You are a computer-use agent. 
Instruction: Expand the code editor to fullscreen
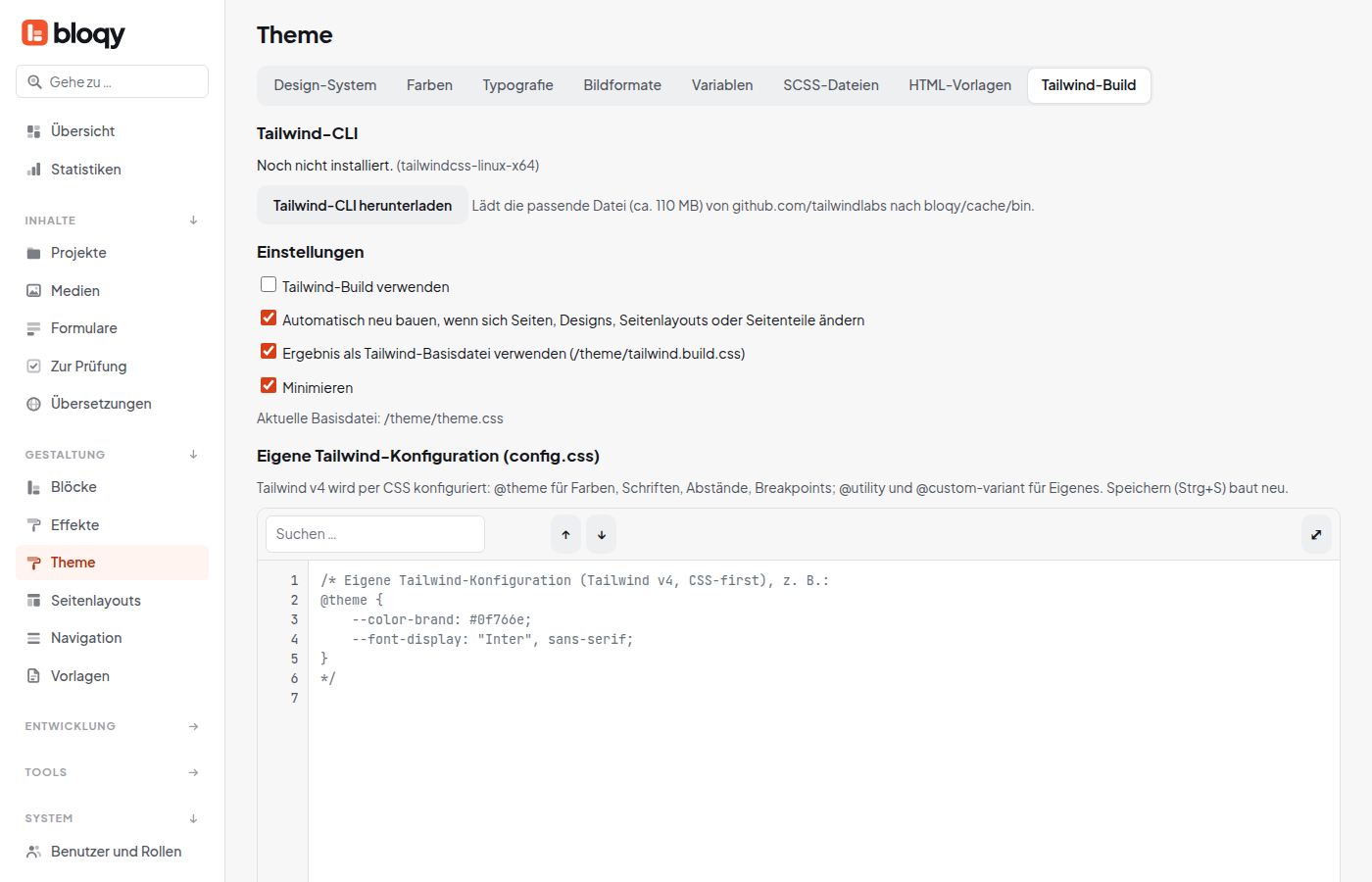pos(1316,534)
